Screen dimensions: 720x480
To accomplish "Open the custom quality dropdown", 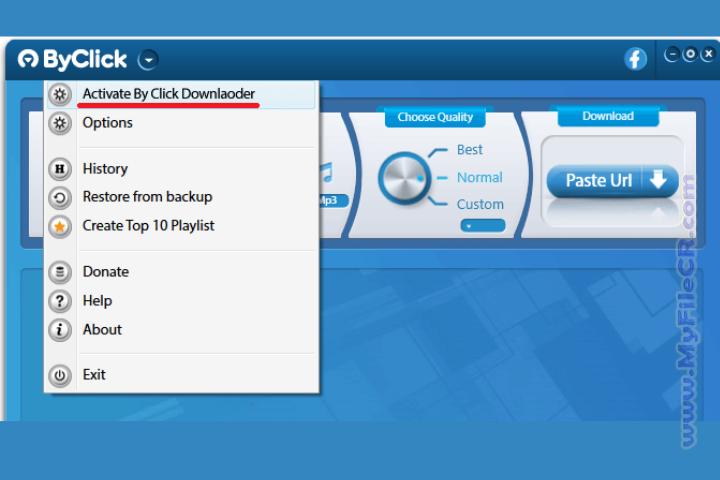I will 483,226.
